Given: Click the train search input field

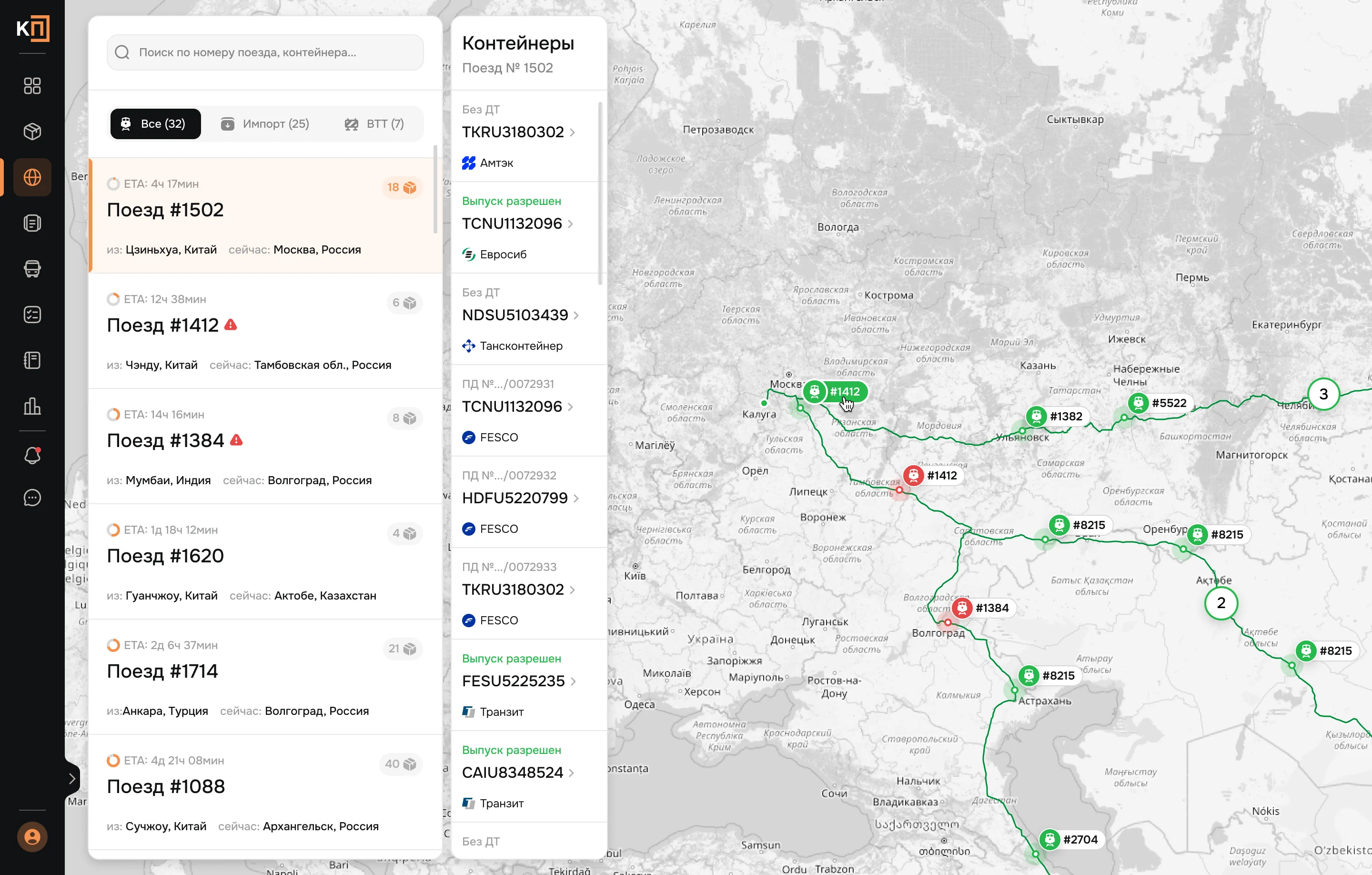Looking at the screenshot, I should [265, 52].
